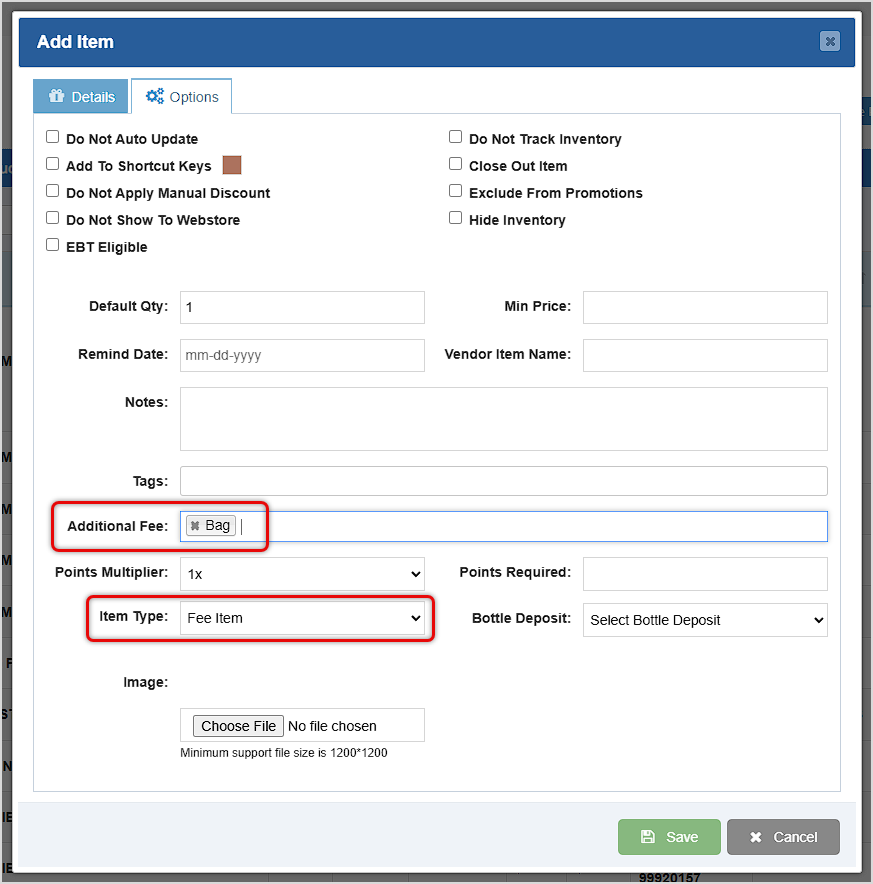Click the gift icon on the Details tab
The width and height of the screenshot is (873, 884).
pyautogui.click(x=56, y=96)
